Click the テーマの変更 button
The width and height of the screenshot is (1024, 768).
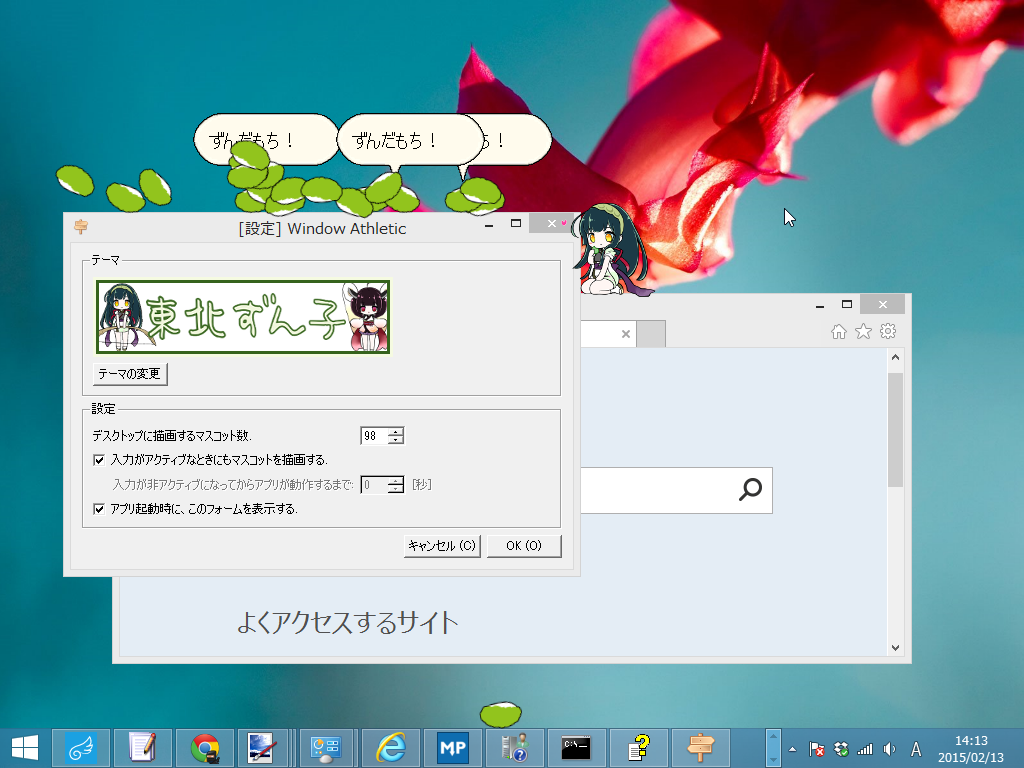[x=130, y=374]
